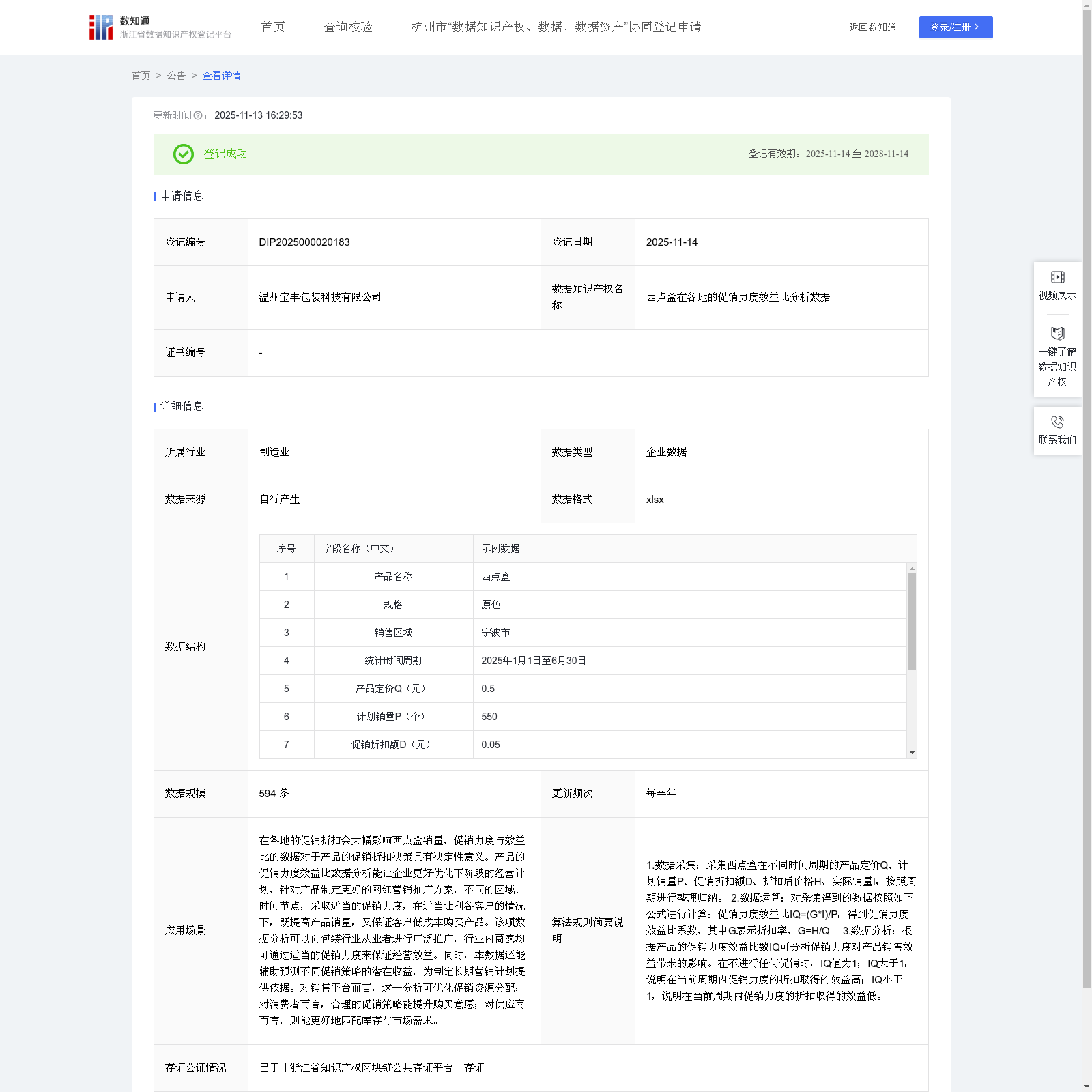1092x1092 pixels.
Task: Click the 促销折扣额D（元） field cell
Action: [393, 745]
